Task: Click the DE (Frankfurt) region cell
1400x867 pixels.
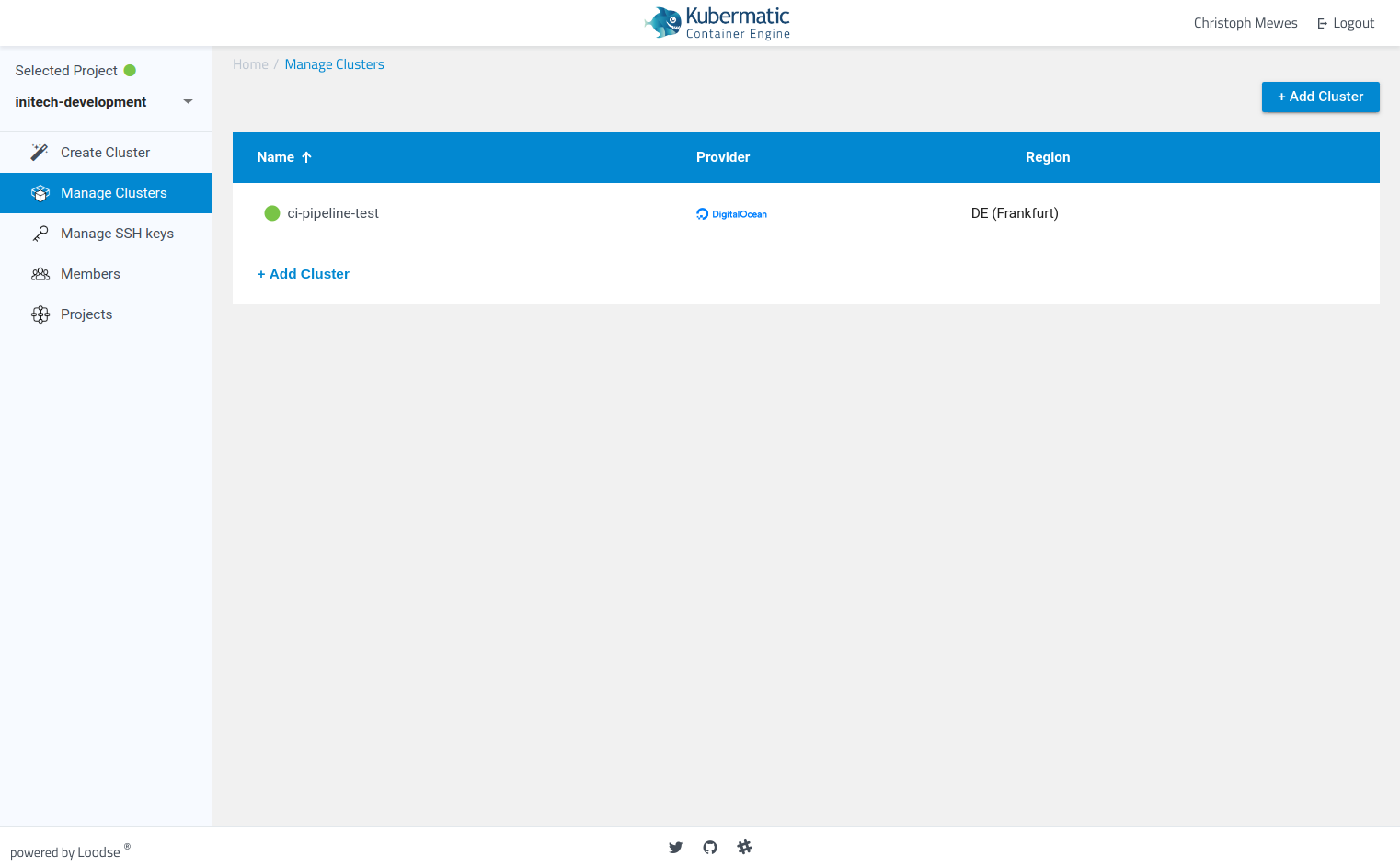Action: 1015,213
